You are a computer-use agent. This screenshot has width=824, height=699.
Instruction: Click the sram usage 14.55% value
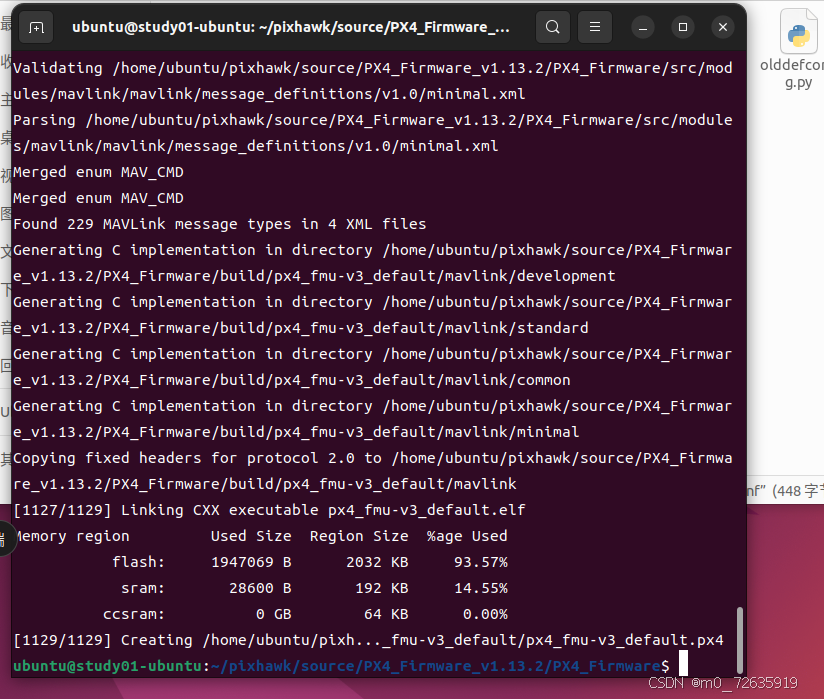pyautogui.click(x=481, y=588)
